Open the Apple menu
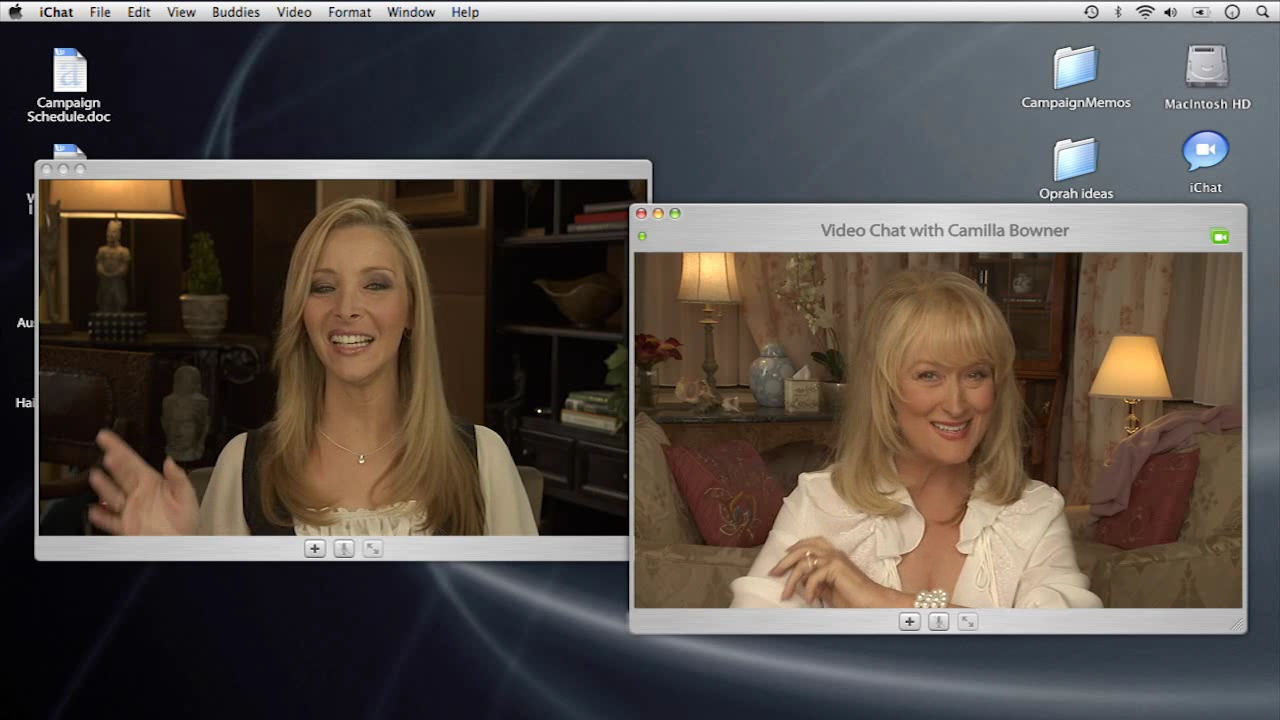 [x=15, y=12]
